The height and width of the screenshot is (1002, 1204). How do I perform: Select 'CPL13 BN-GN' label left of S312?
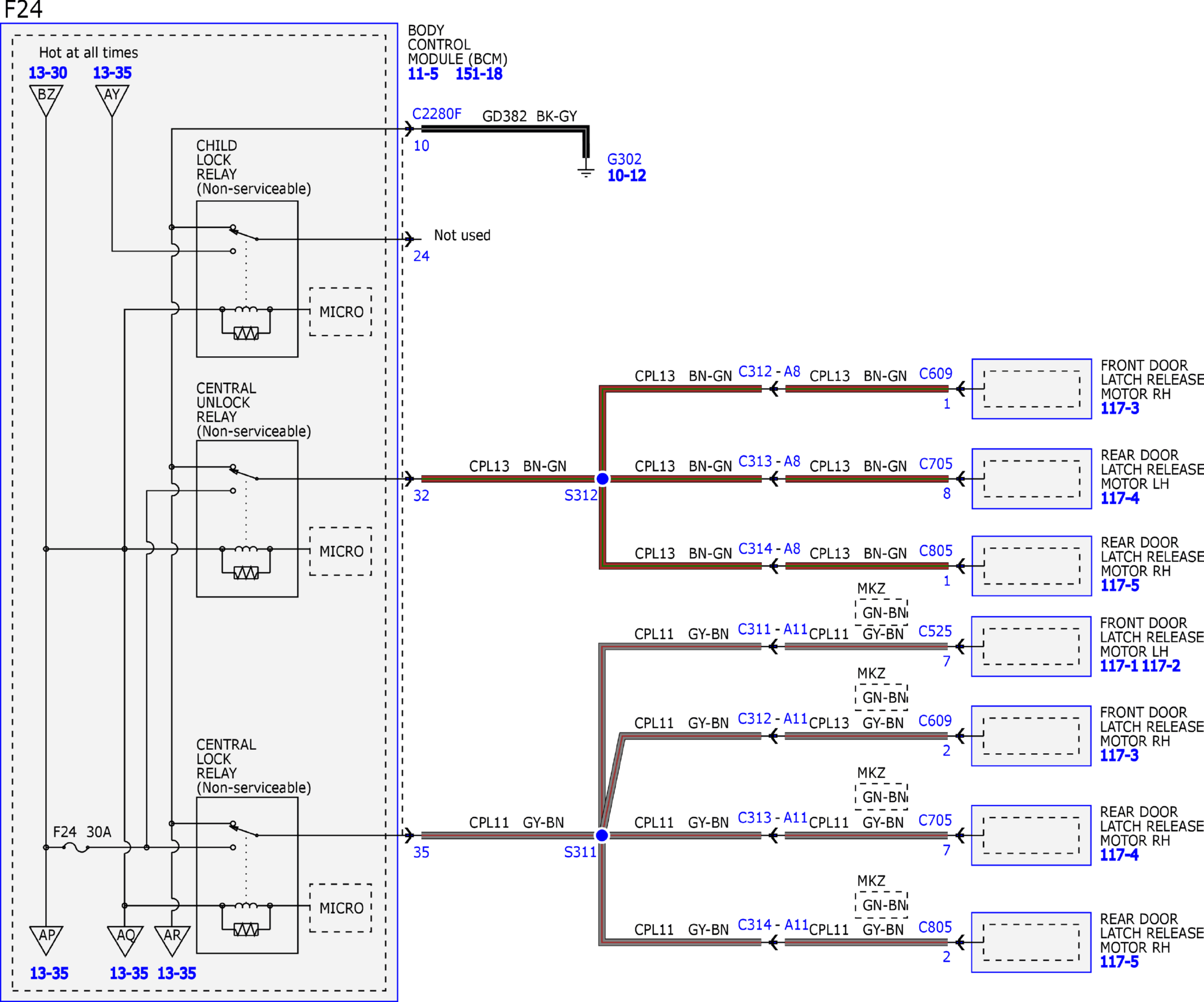[518, 467]
